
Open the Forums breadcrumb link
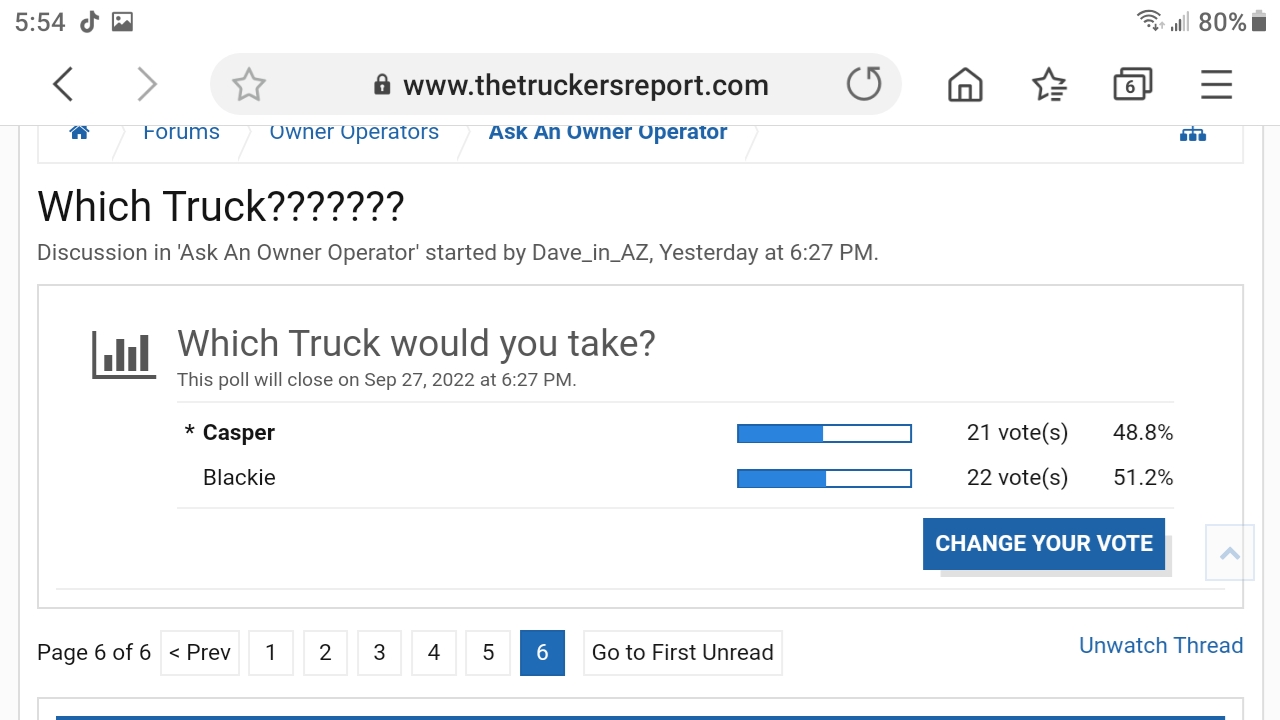(181, 133)
